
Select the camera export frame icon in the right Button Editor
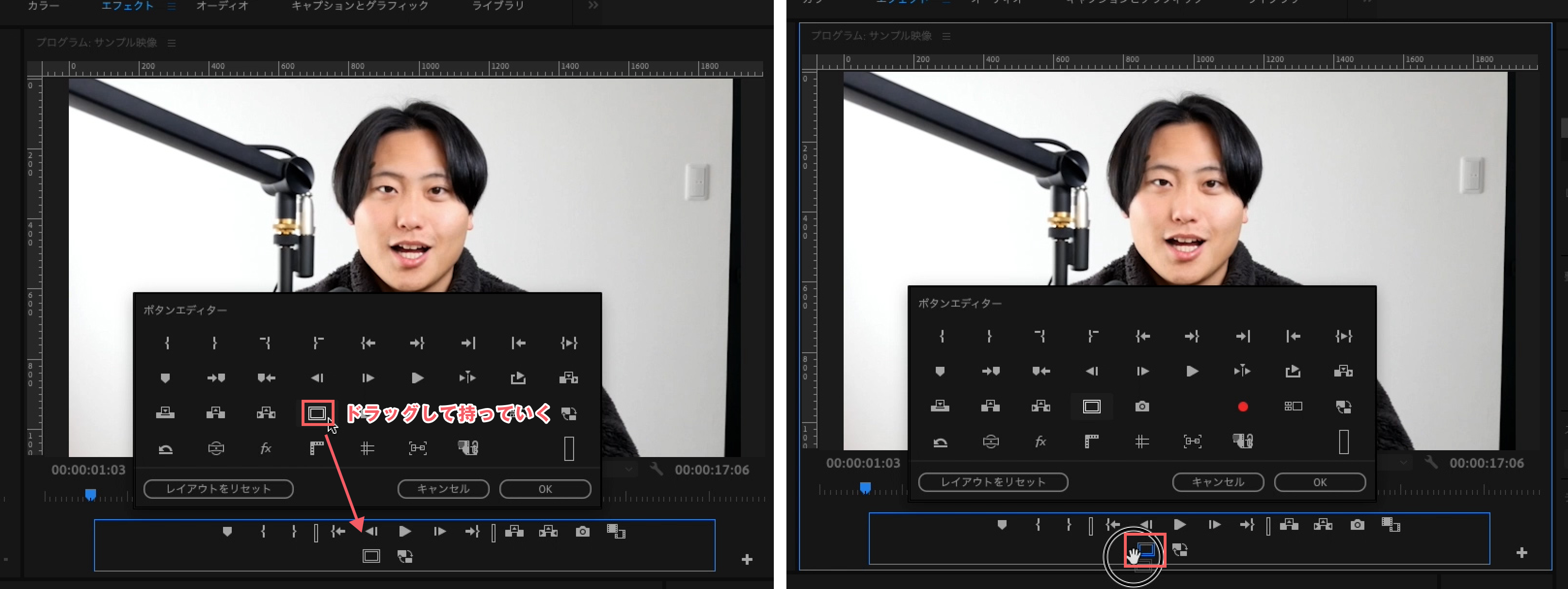1142,406
